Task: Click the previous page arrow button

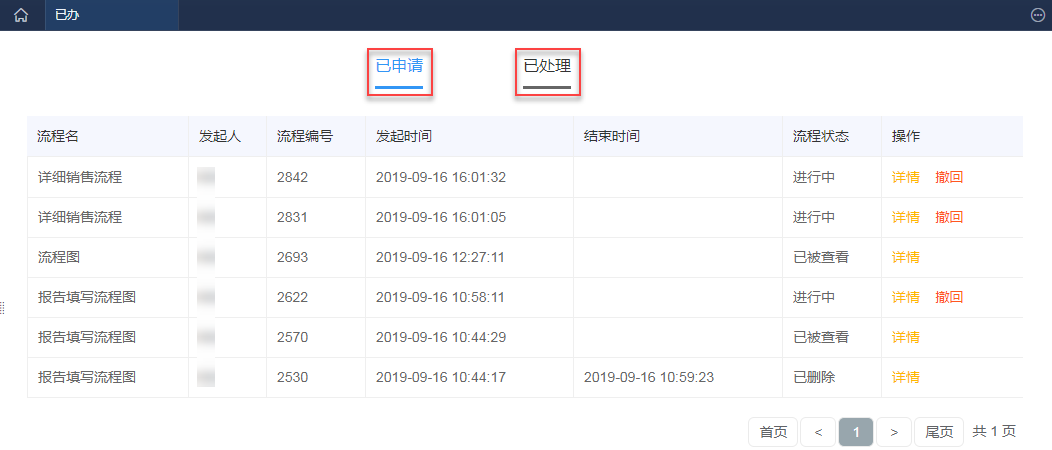Action: coord(819,433)
